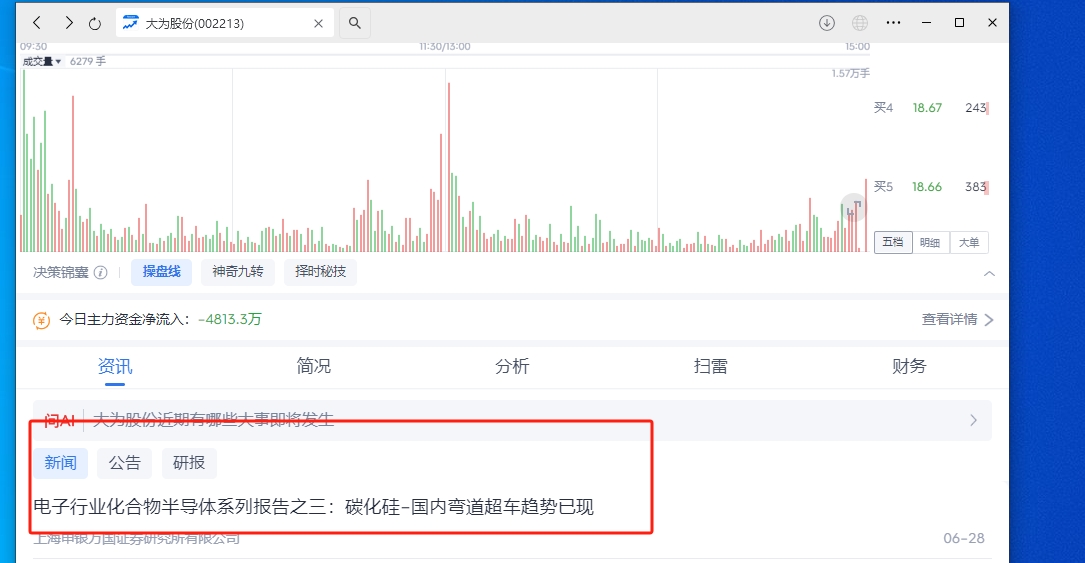Select the 新闻 news filter
This screenshot has width=1085, height=563.
[61, 463]
